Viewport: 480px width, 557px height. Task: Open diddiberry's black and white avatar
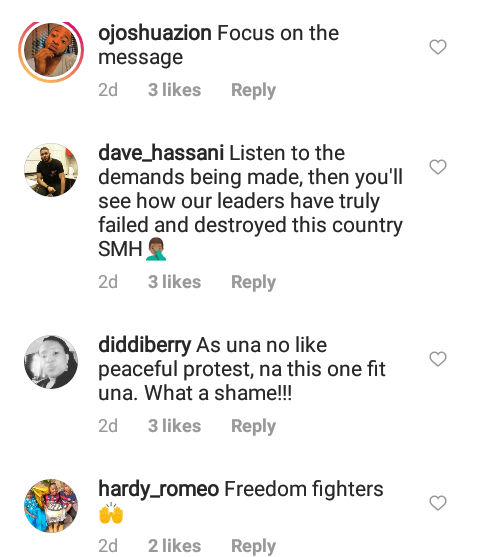pyautogui.click(x=51, y=362)
